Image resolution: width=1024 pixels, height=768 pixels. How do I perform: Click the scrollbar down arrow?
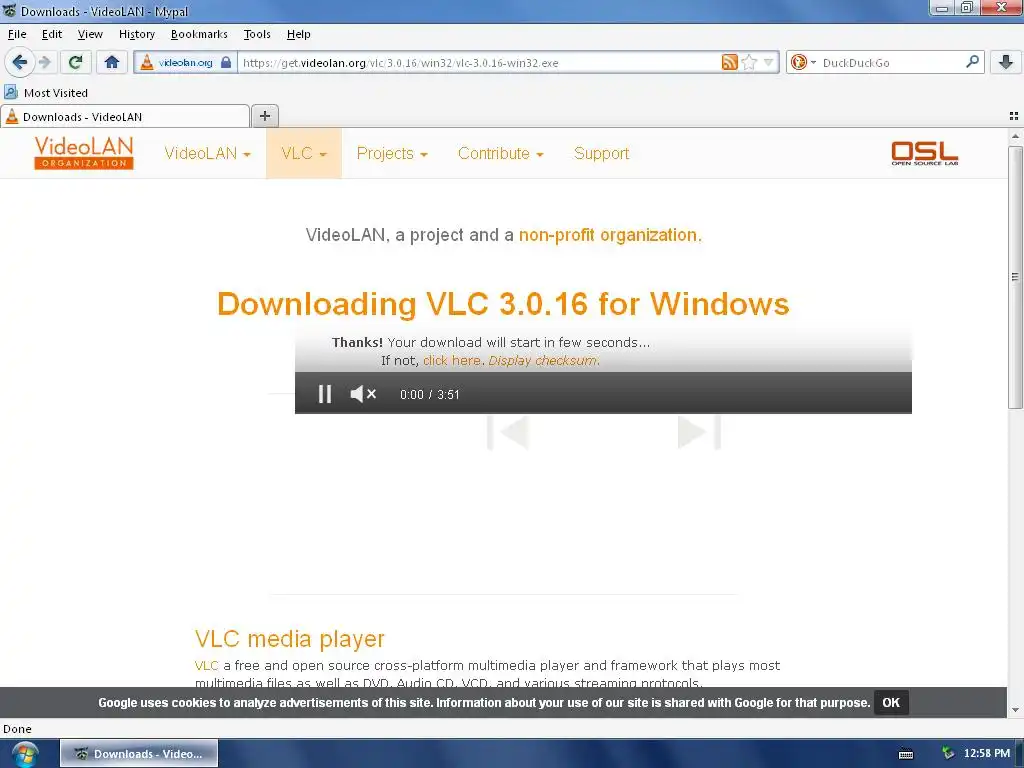tap(1015, 710)
